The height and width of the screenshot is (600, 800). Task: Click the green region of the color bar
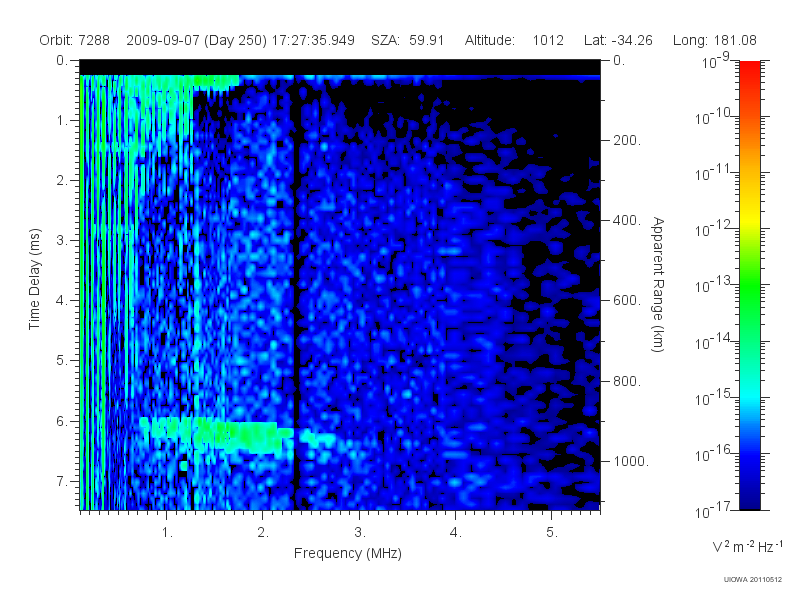click(x=749, y=291)
